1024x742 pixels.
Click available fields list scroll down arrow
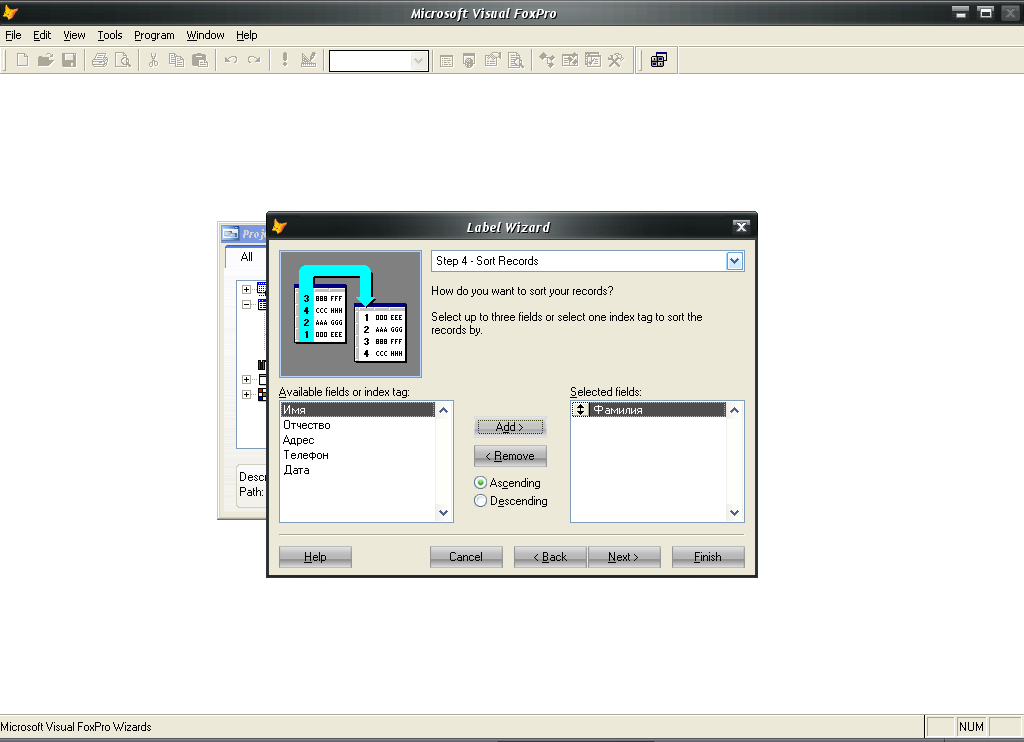point(443,513)
